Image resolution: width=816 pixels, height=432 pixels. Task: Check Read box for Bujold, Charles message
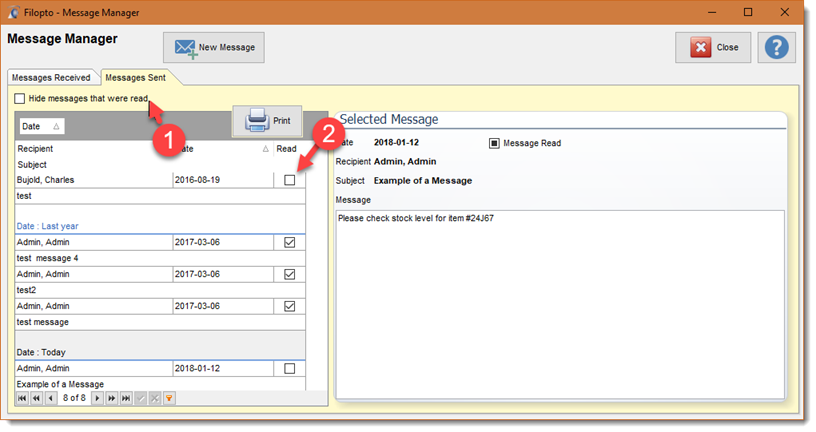pyautogui.click(x=289, y=180)
